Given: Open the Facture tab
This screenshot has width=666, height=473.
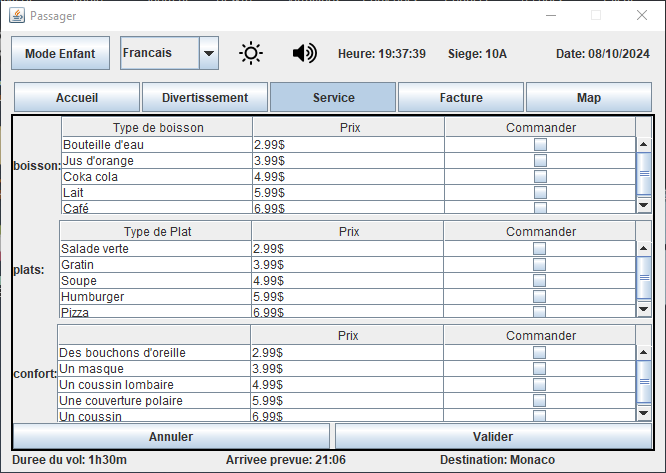Looking at the screenshot, I should click(x=460, y=98).
